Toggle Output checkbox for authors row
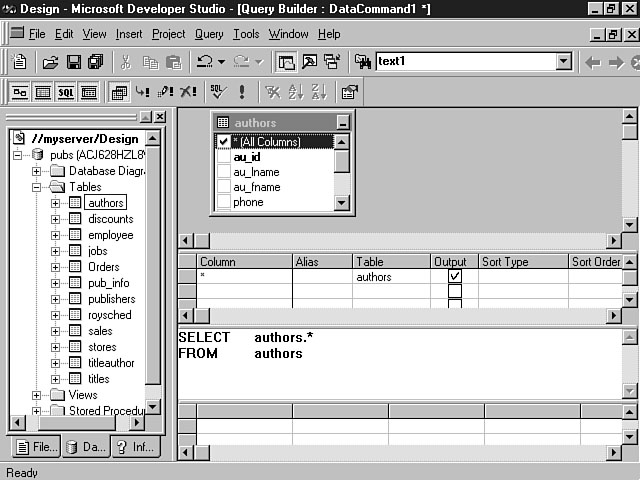This screenshot has width=640, height=480. pyautogui.click(x=455, y=277)
